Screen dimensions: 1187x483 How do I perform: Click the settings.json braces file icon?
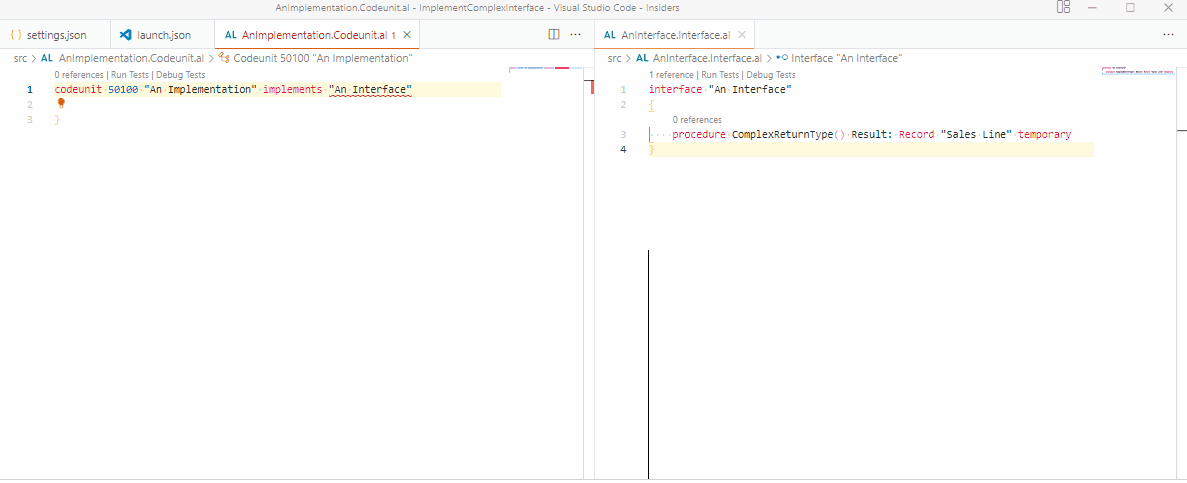[16, 35]
